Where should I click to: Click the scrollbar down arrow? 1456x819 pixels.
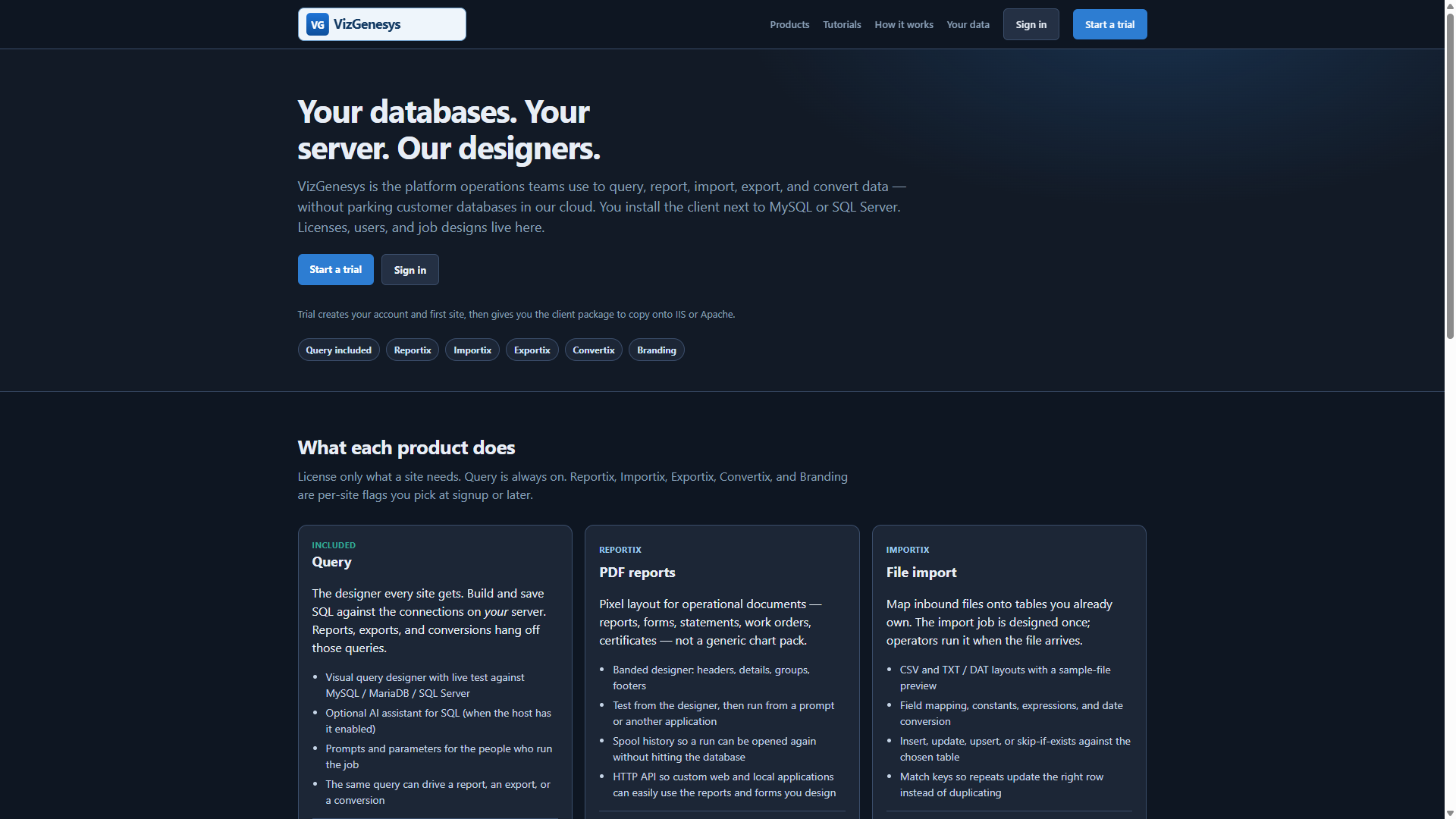[1450, 813]
